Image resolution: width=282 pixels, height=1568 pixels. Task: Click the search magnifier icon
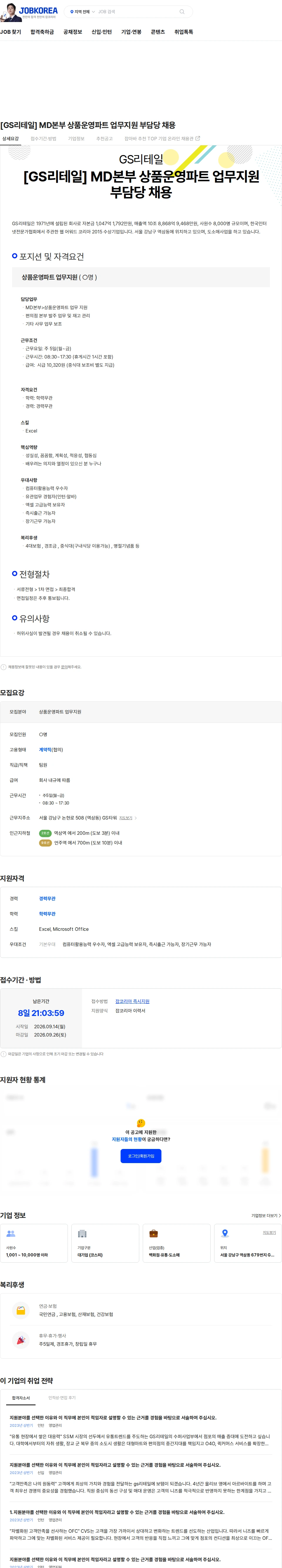(x=182, y=11)
